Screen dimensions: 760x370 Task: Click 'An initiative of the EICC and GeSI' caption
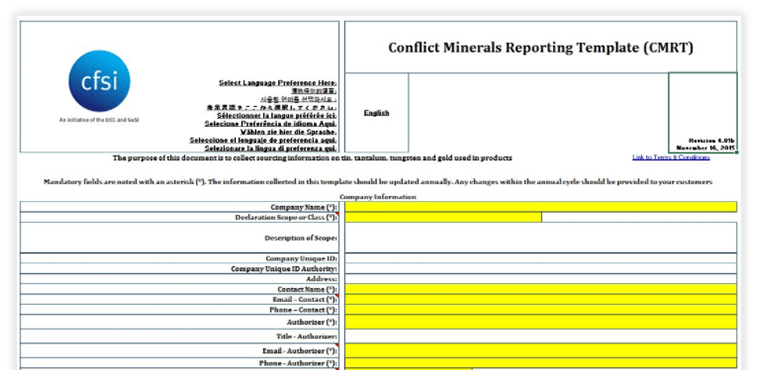(x=99, y=119)
